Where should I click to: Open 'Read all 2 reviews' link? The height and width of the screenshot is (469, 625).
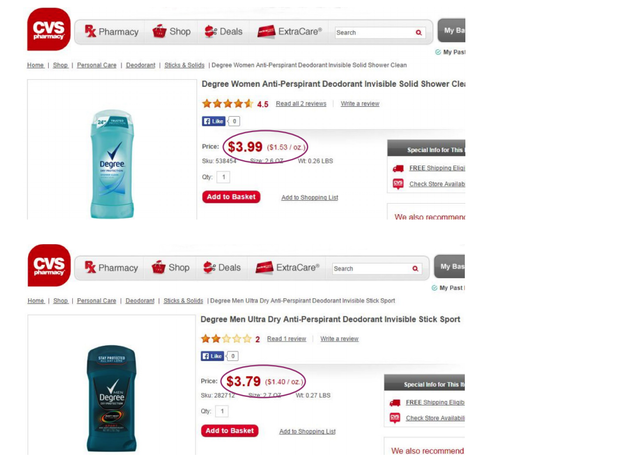[x=301, y=104]
